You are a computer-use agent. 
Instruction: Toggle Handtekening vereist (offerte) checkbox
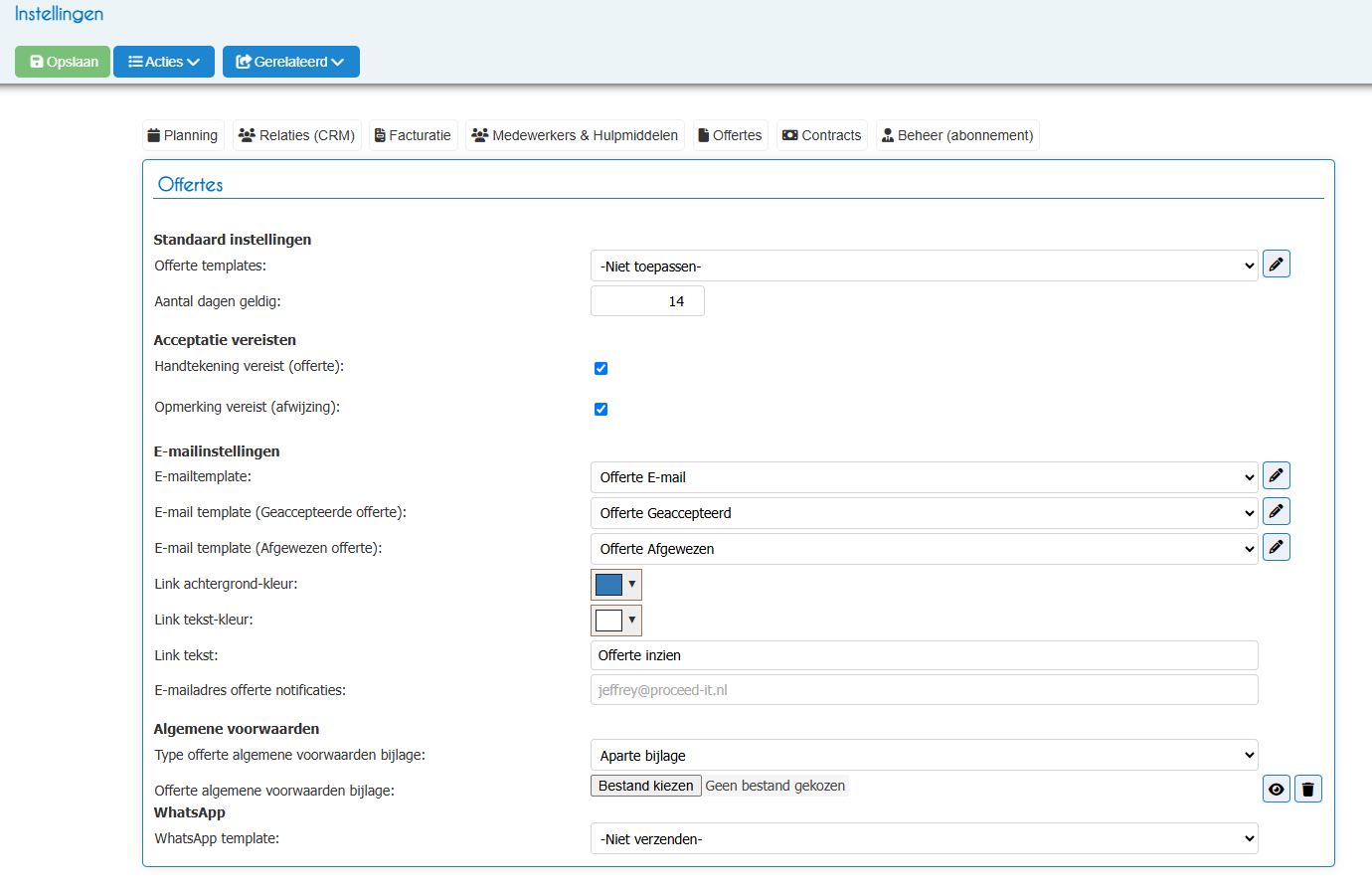click(600, 369)
